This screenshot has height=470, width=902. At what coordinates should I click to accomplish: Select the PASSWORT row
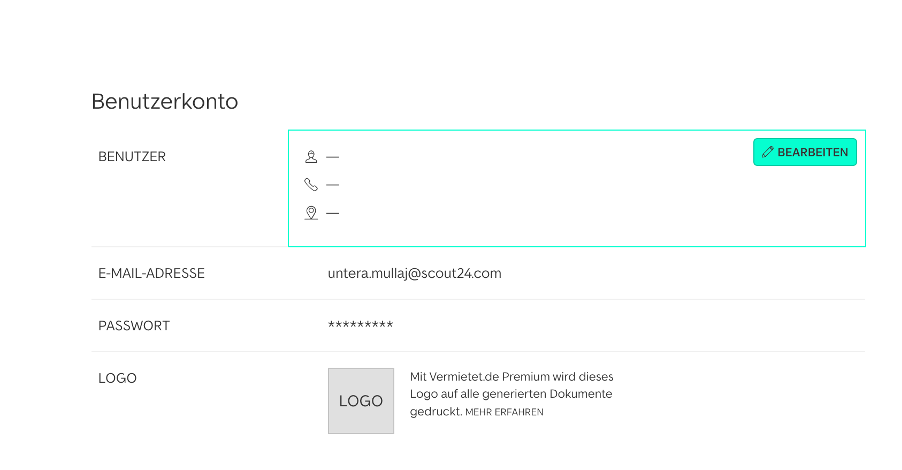(478, 326)
